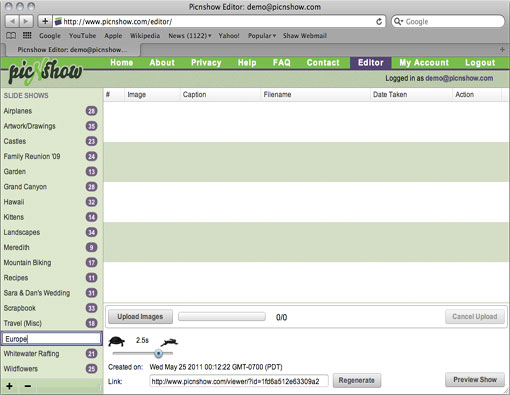Click the Meredith count badge
The width and height of the screenshot is (510, 395).
pyautogui.click(x=91, y=247)
